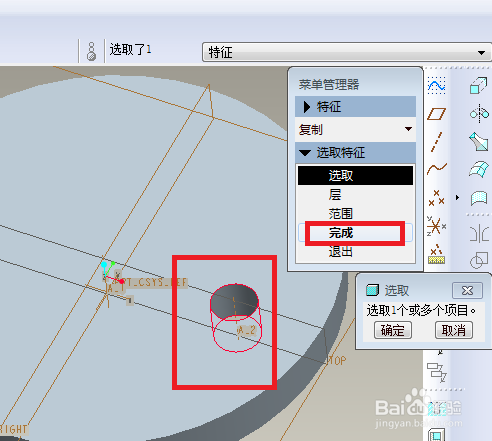
Task: Click 取消 in the 选取 dialog
Action: [454, 330]
